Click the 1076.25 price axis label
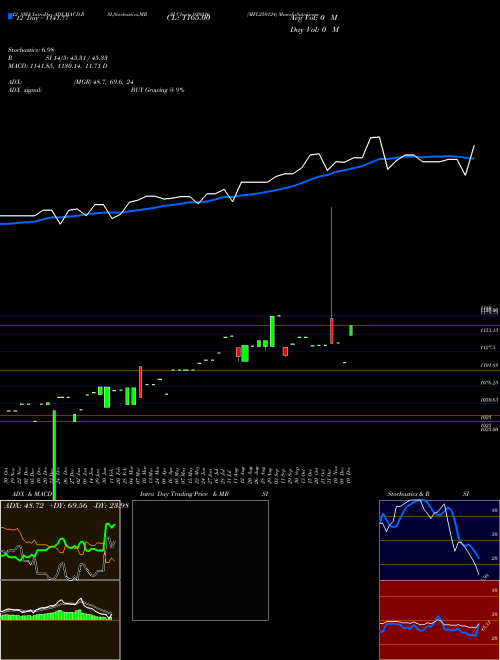This screenshot has width=500, height=660. (489, 383)
